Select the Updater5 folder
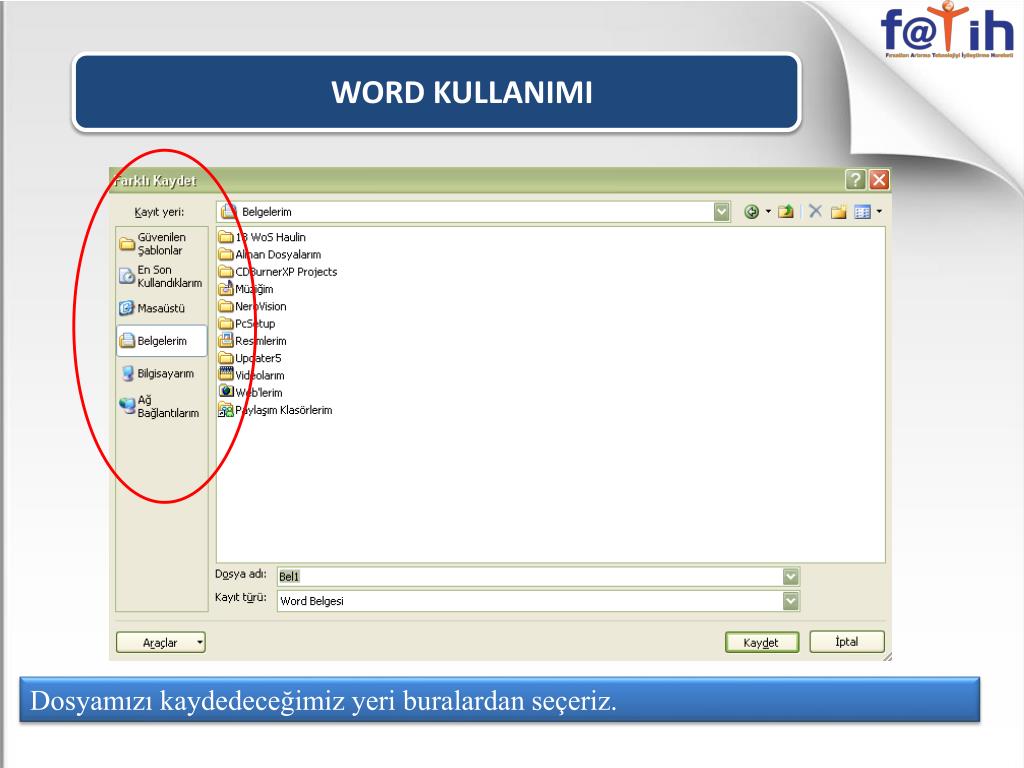The width and height of the screenshot is (1024, 768). pos(250,358)
